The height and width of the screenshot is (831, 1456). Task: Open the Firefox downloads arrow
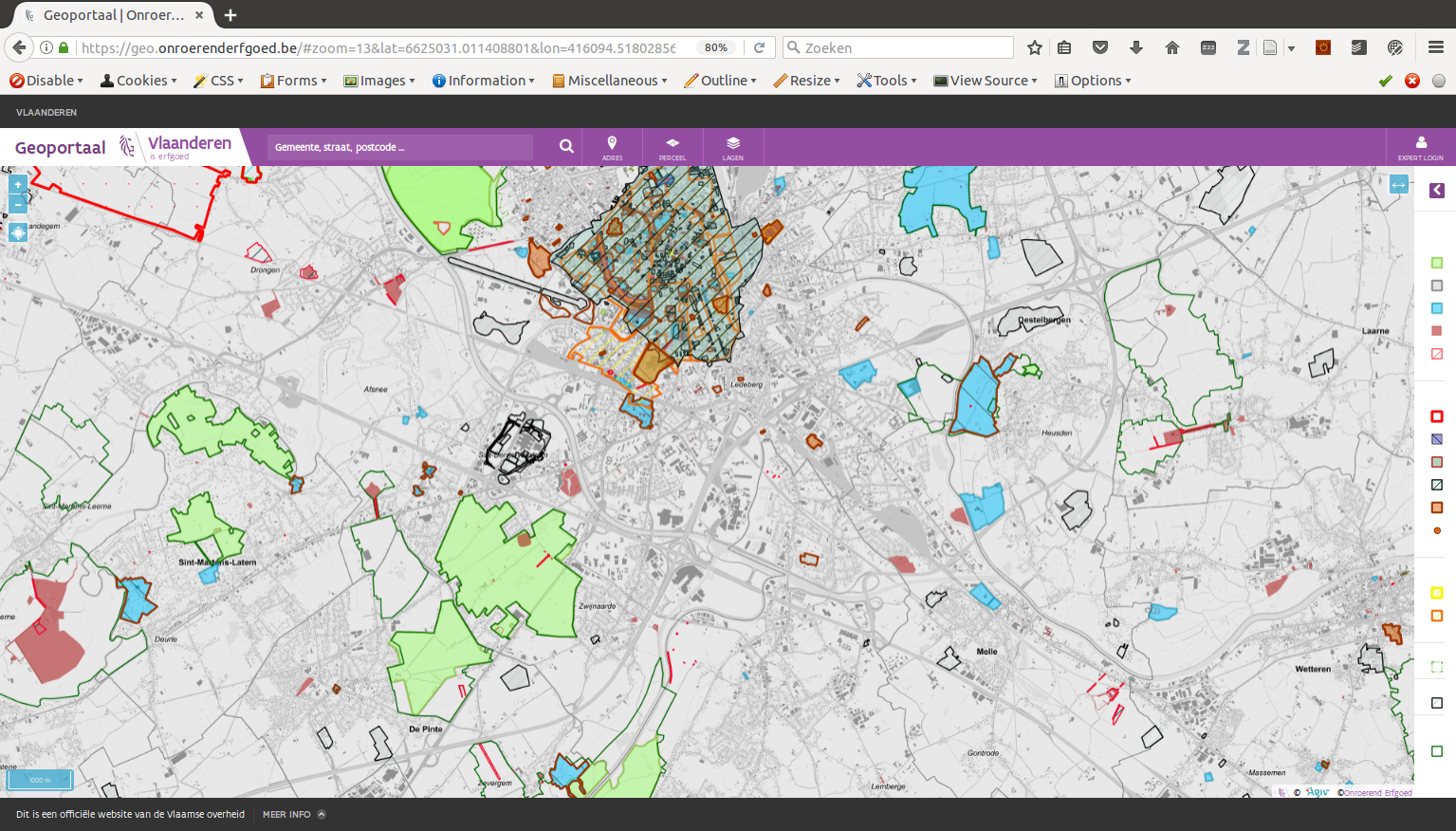(1136, 47)
